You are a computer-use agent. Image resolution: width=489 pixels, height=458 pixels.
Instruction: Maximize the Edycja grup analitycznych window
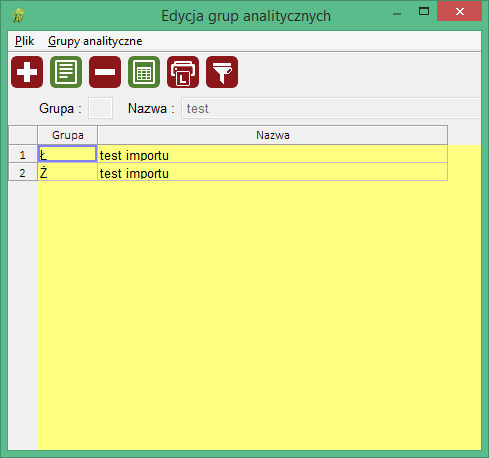click(424, 12)
